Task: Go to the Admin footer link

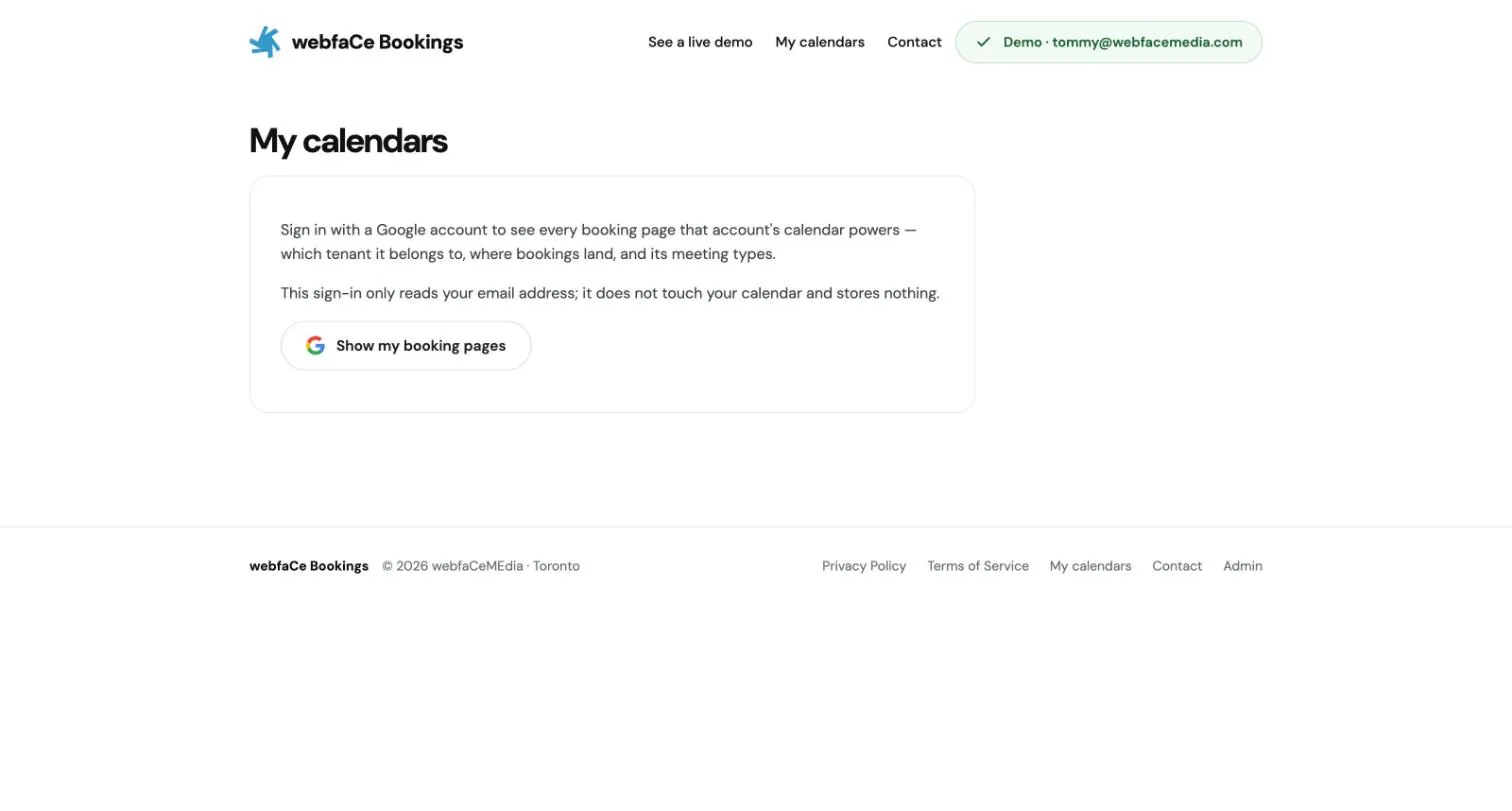Action: (x=1242, y=566)
